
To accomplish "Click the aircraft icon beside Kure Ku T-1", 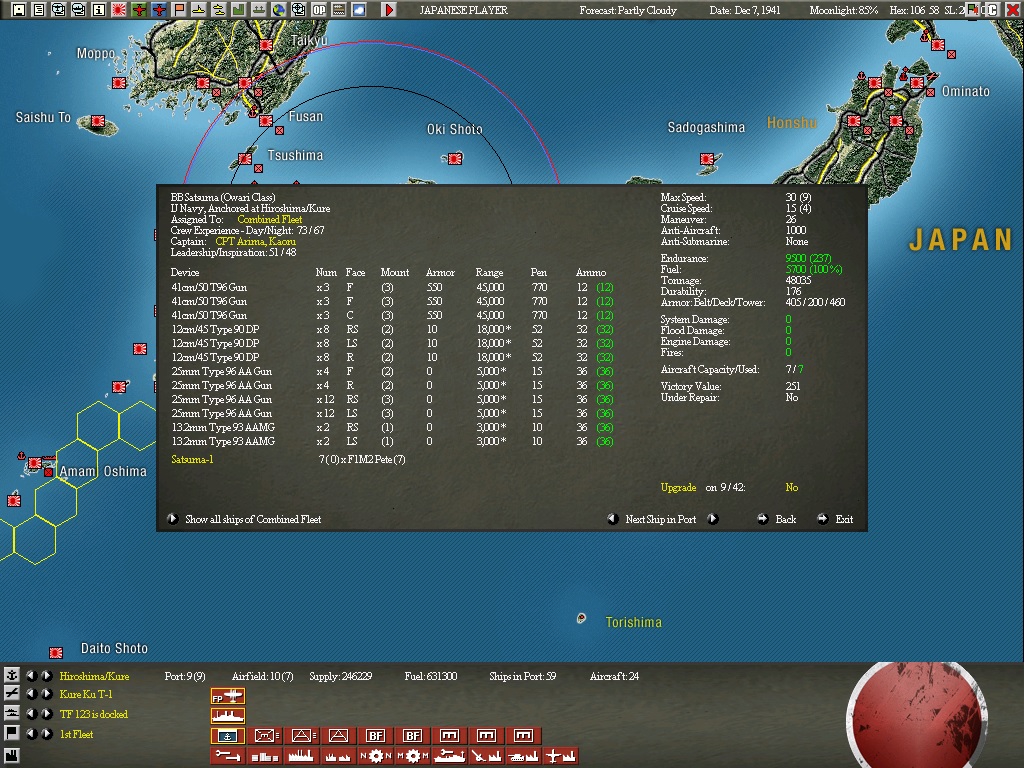I will [11, 694].
